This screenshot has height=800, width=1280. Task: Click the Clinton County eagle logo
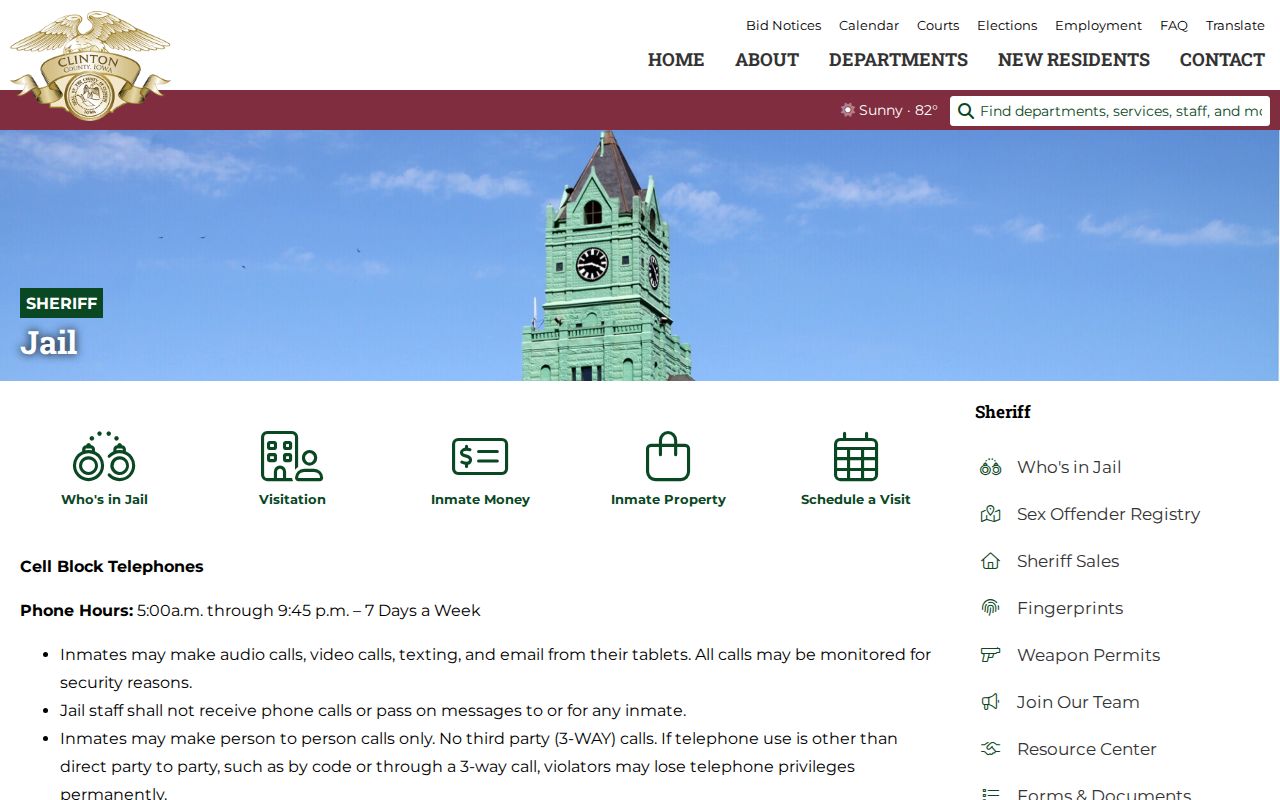90,65
